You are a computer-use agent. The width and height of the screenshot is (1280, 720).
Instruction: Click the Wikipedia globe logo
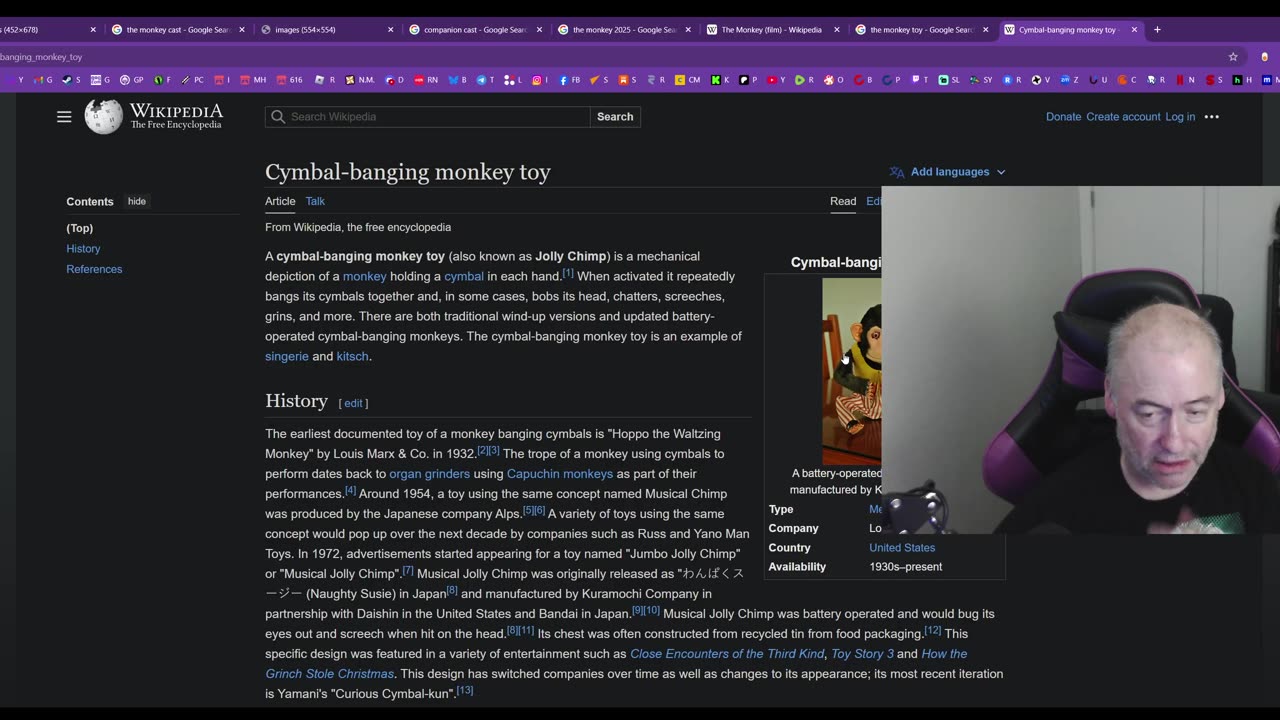coord(103,116)
